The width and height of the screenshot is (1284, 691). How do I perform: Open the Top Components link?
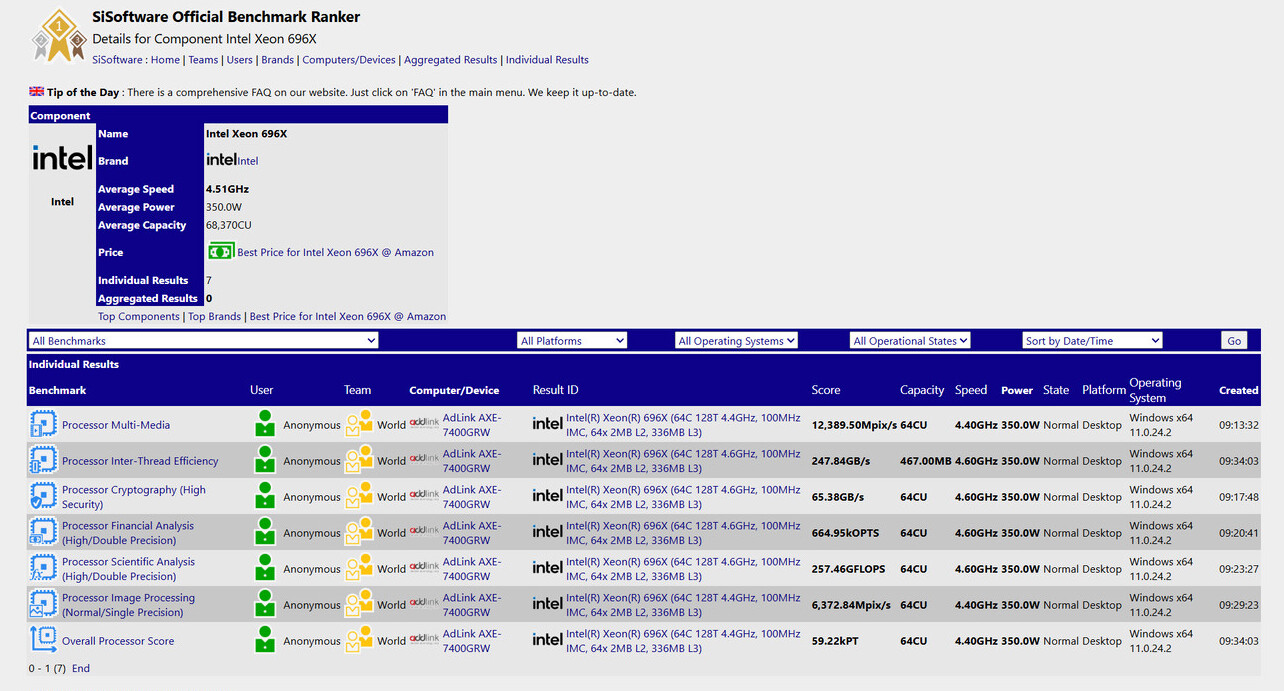pos(139,317)
